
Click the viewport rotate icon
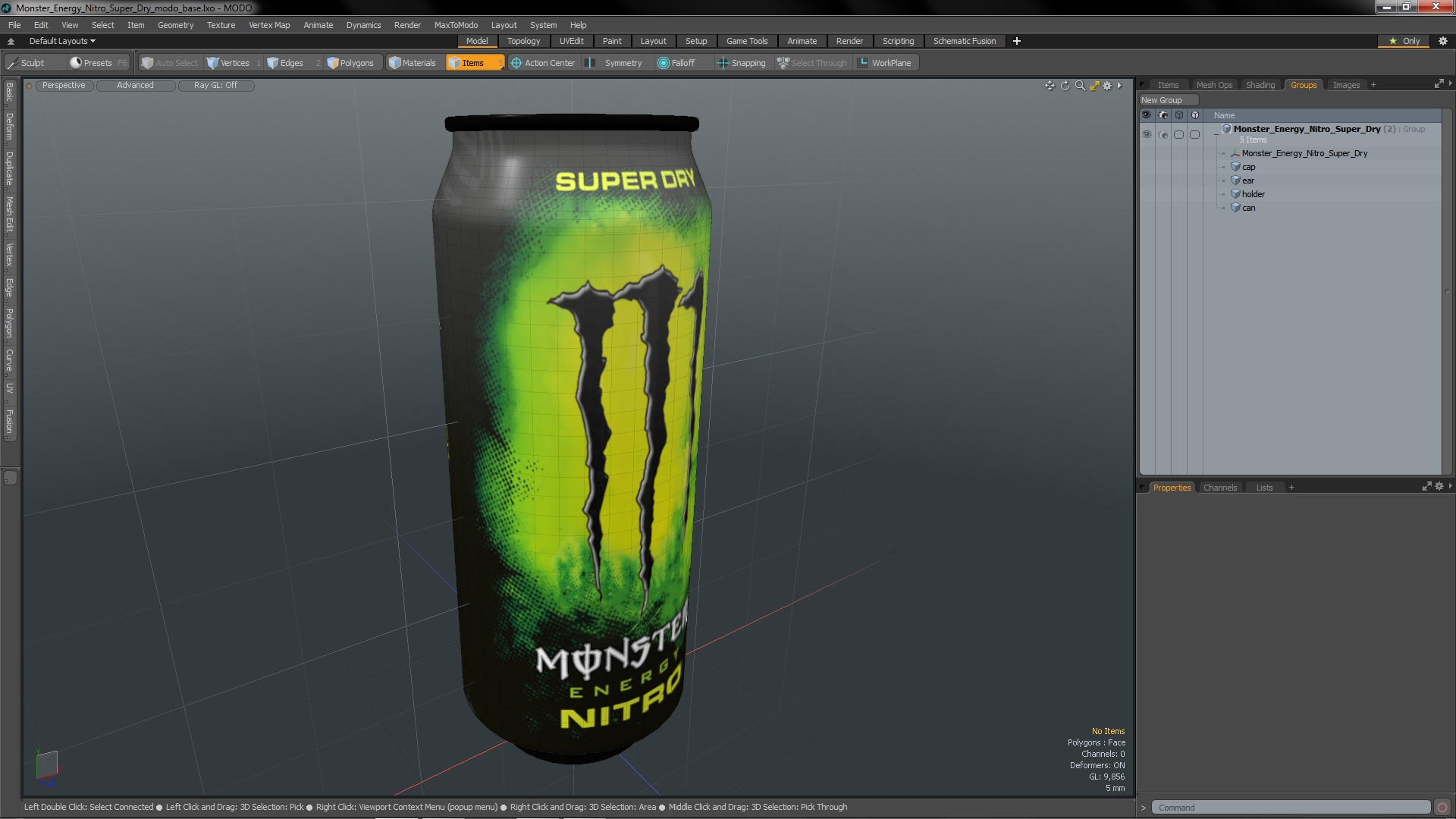point(1065,86)
